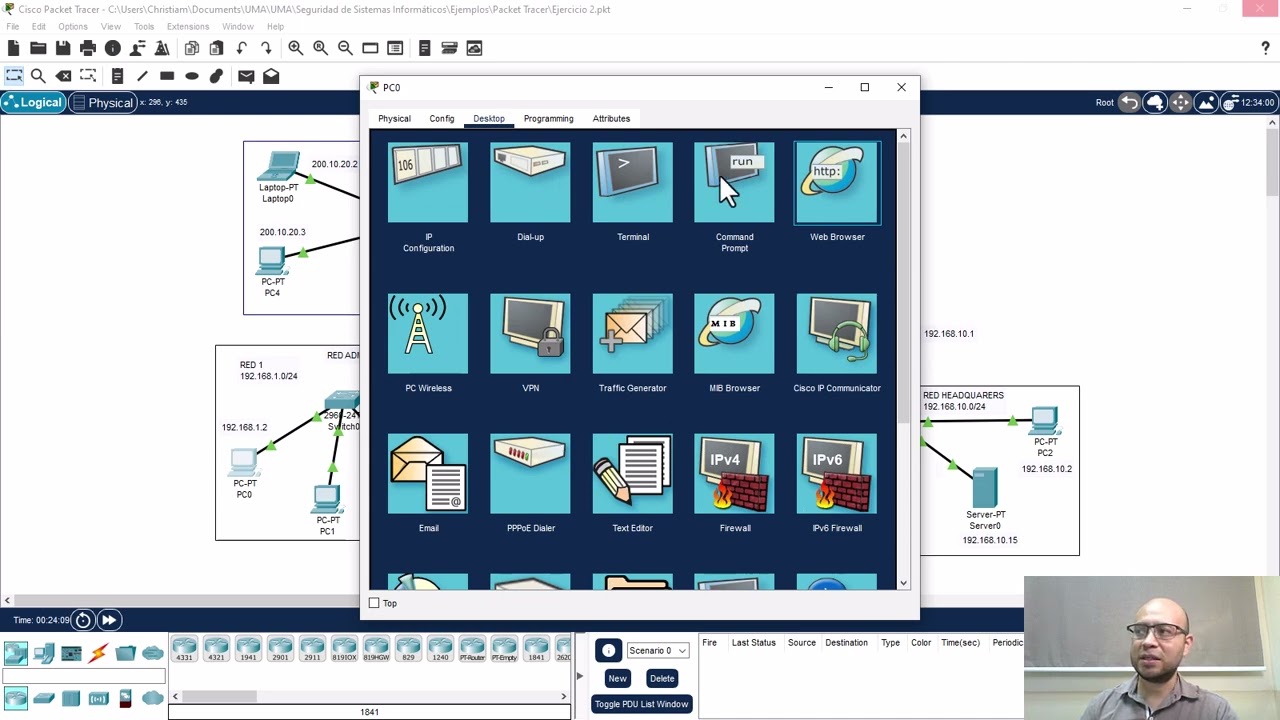The height and width of the screenshot is (720, 1280).
Task: Select the Draw Rectangle tool
Action: (167, 76)
